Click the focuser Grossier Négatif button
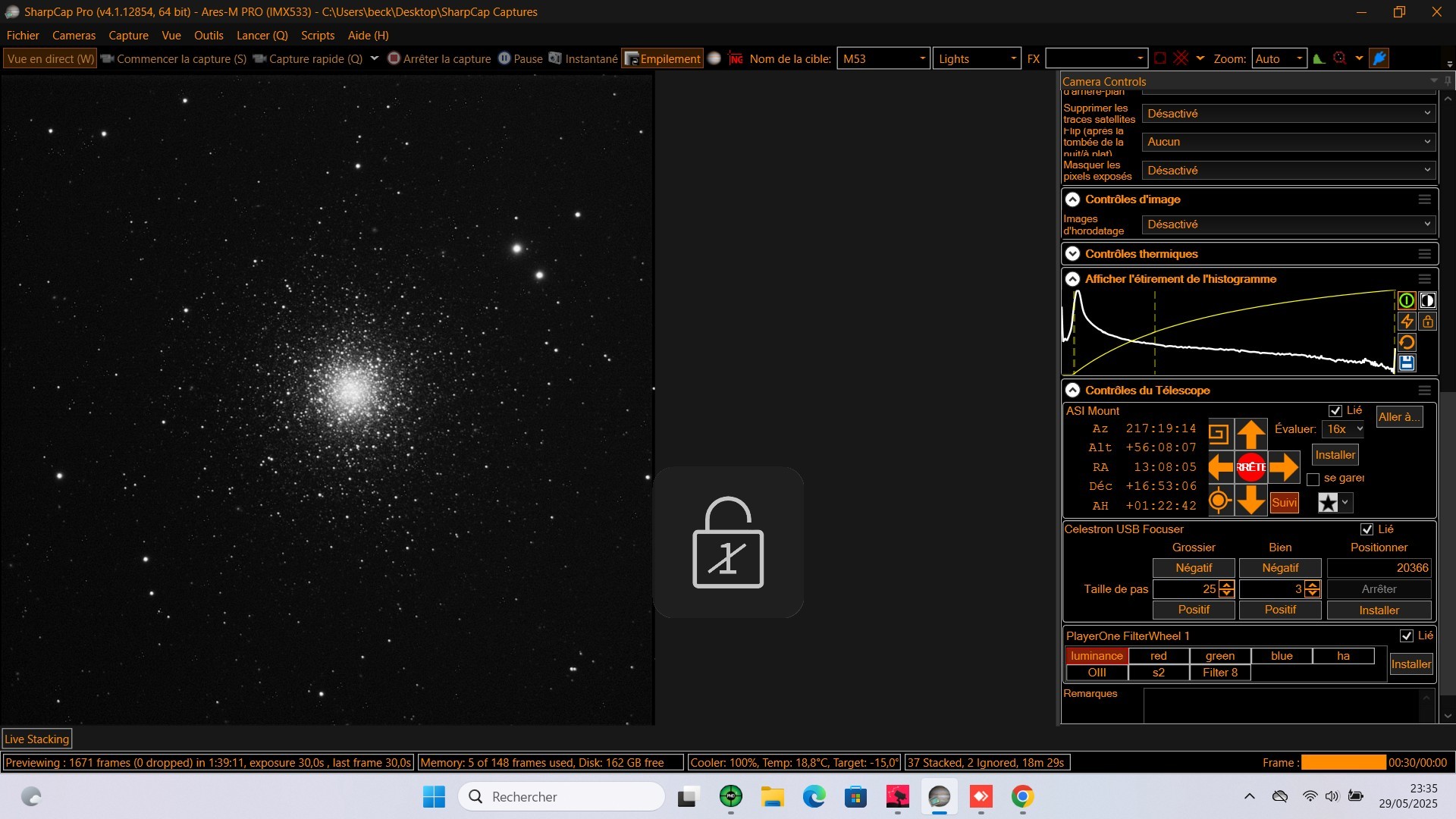 [x=1194, y=568]
